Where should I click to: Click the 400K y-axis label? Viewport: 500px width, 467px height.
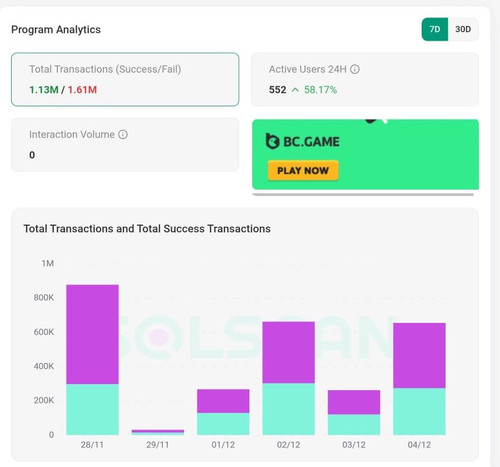click(44, 366)
